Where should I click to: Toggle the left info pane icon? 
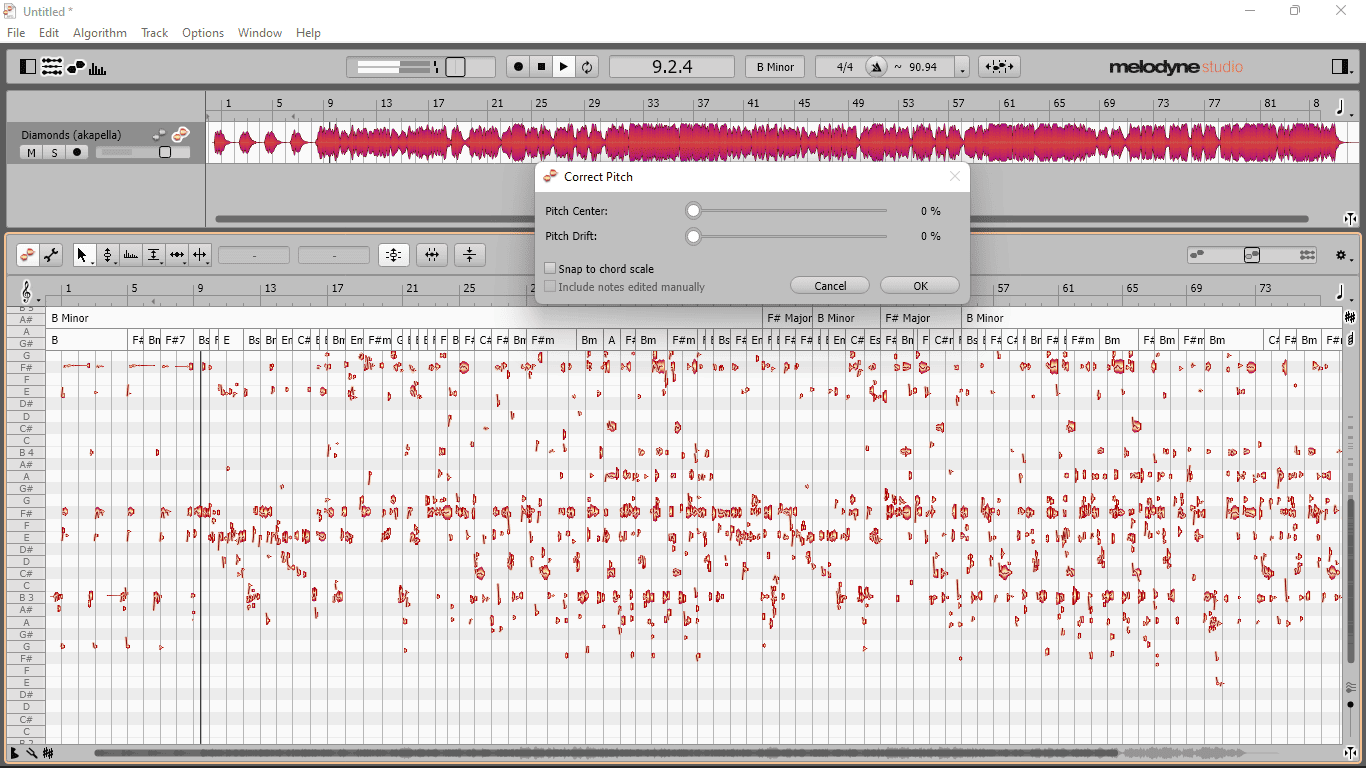pos(28,67)
